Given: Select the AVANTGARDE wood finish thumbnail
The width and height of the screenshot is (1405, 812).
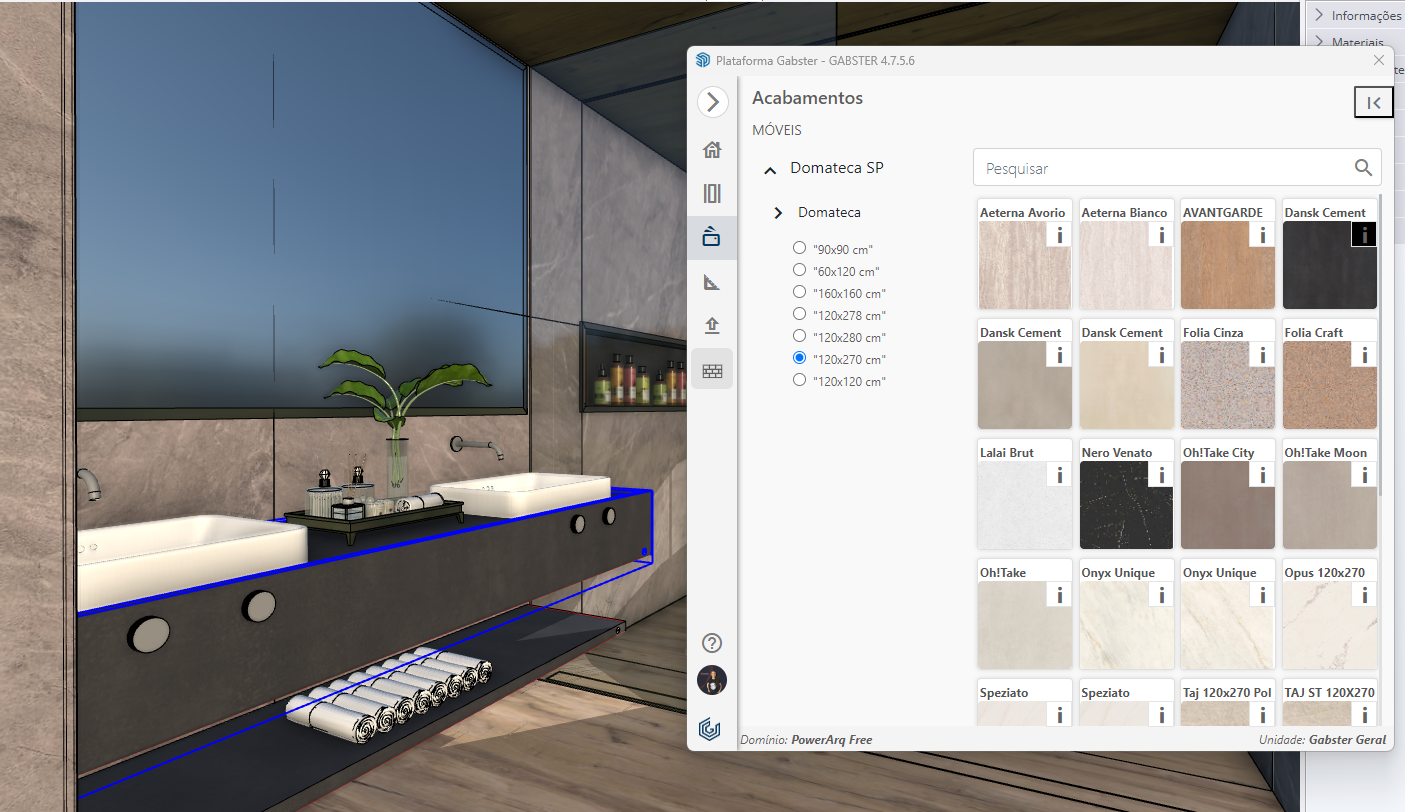Looking at the screenshot, I should point(1227,265).
